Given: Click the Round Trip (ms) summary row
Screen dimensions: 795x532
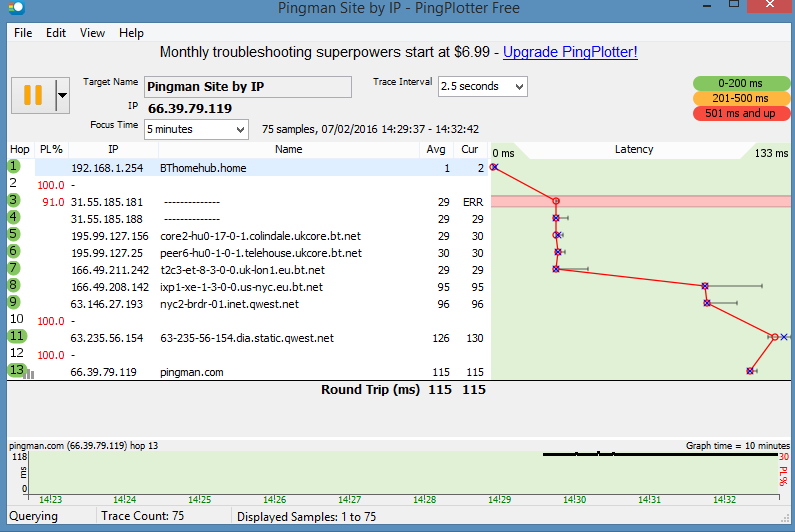Looking at the screenshot, I should pyautogui.click(x=403, y=389).
